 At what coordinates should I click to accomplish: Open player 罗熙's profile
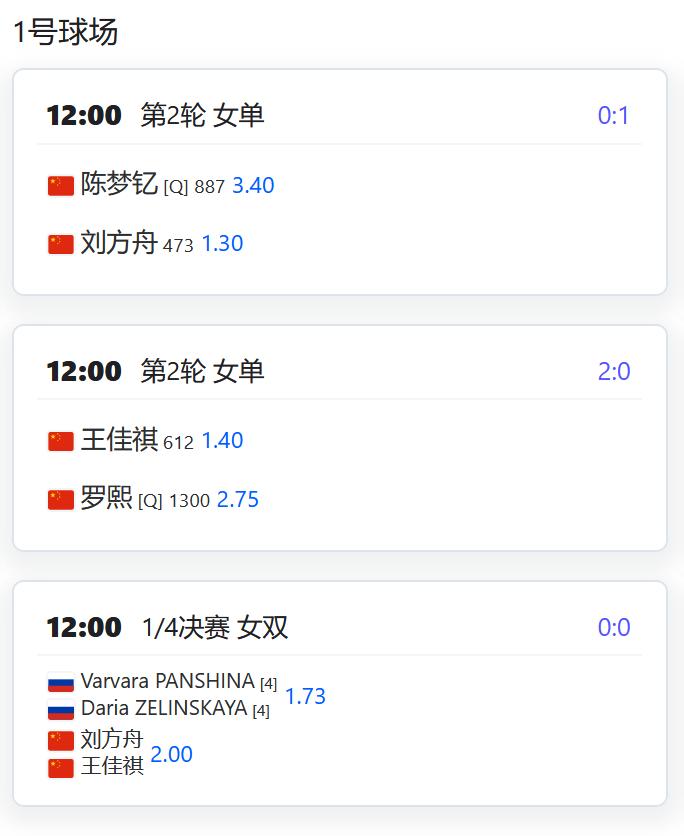106,498
